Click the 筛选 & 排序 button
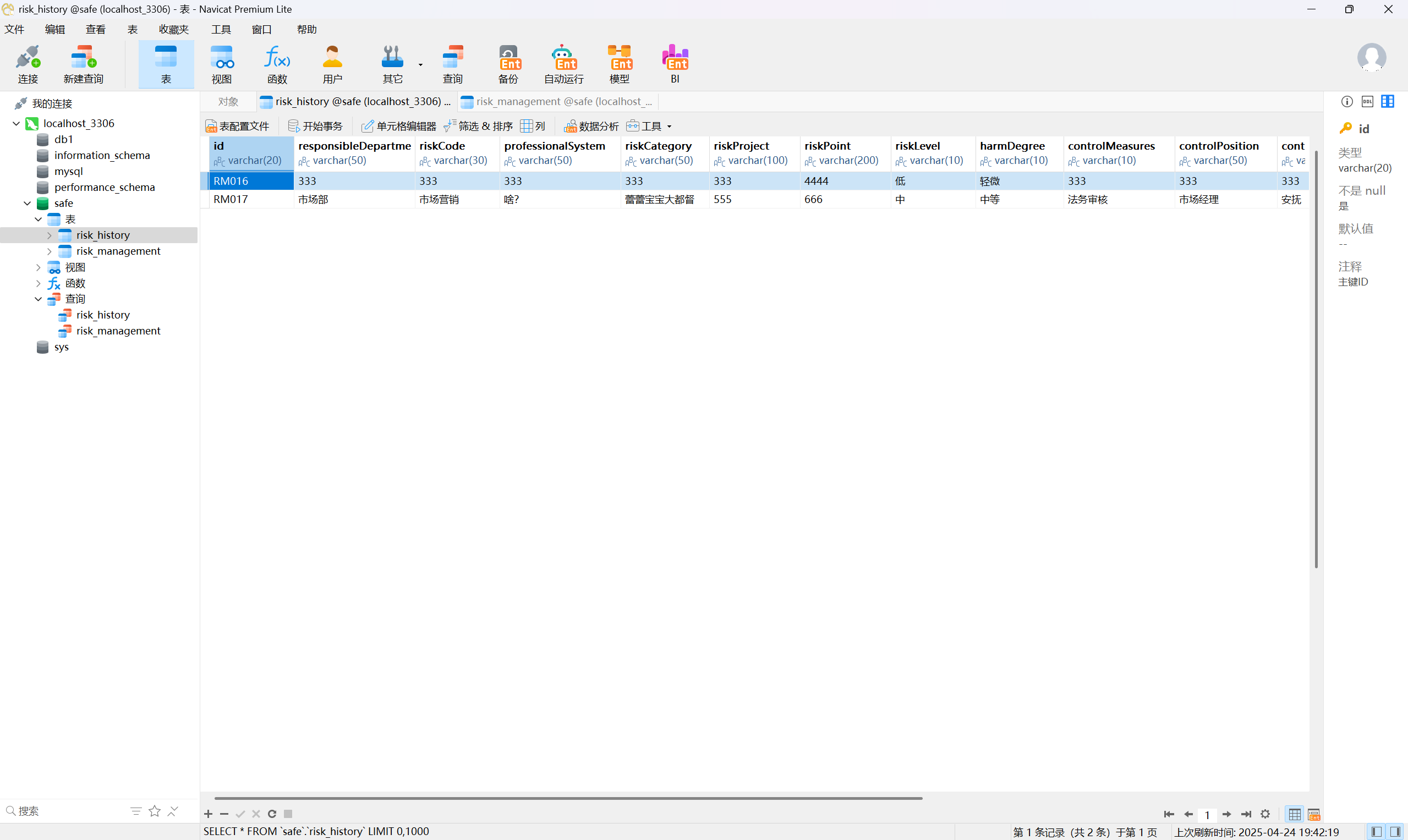The image size is (1408, 840). pyautogui.click(x=478, y=126)
